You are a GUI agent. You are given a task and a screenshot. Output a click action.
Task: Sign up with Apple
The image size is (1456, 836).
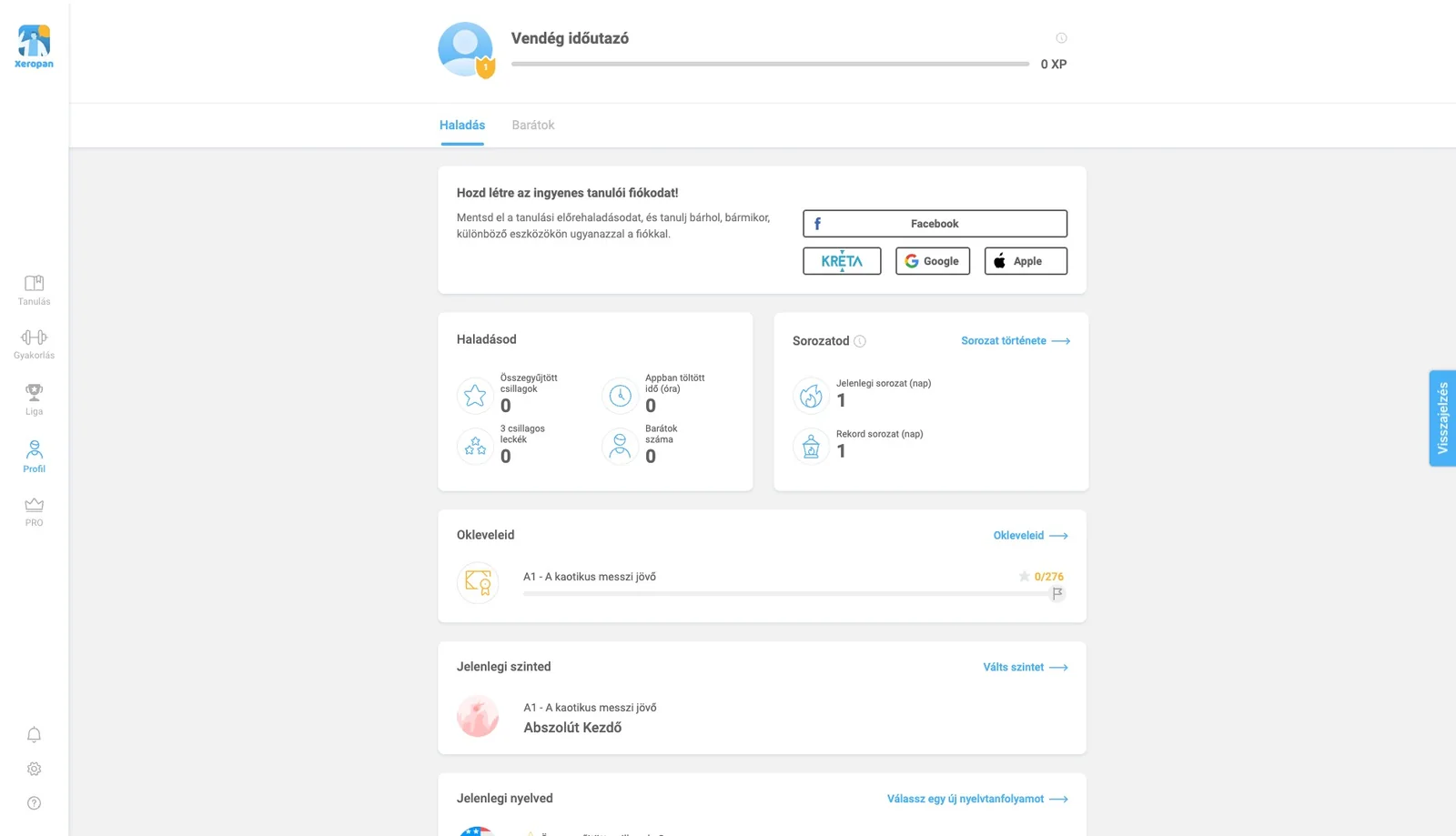[1026, 261]
